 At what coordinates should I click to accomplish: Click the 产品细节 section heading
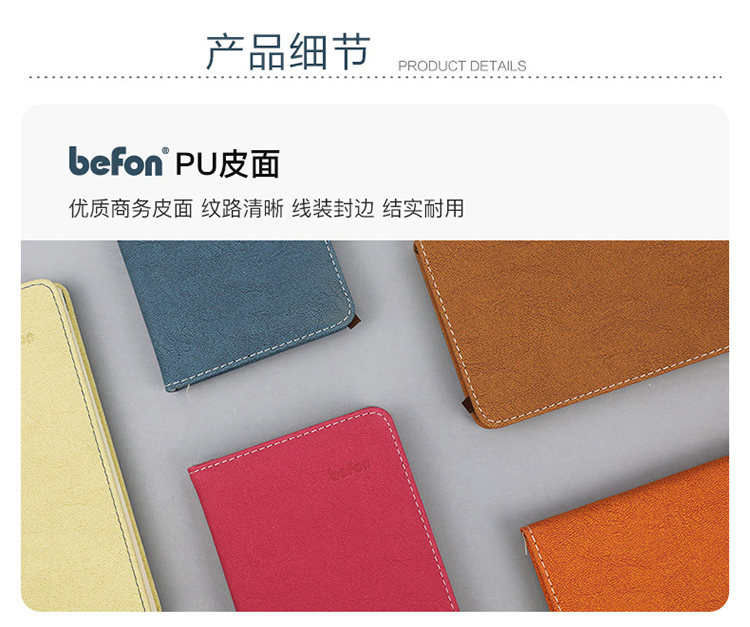pyautogui.click(x=288, y=51)
